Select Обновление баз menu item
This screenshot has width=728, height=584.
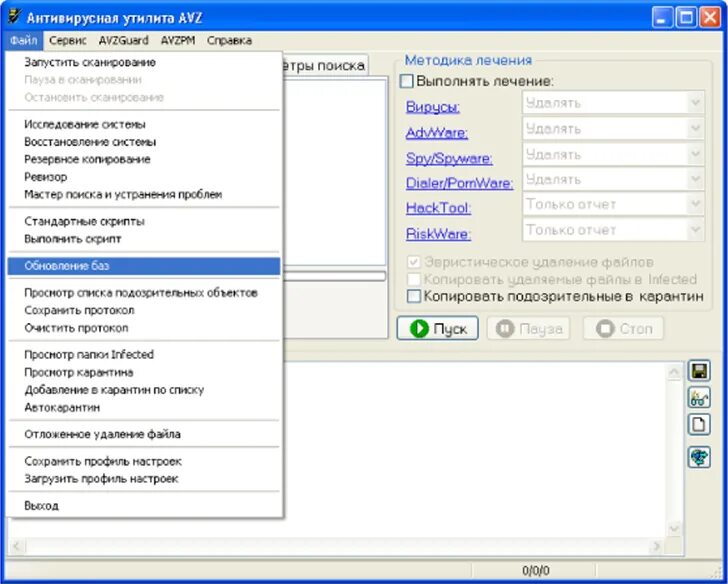click(x=144, y=266)
